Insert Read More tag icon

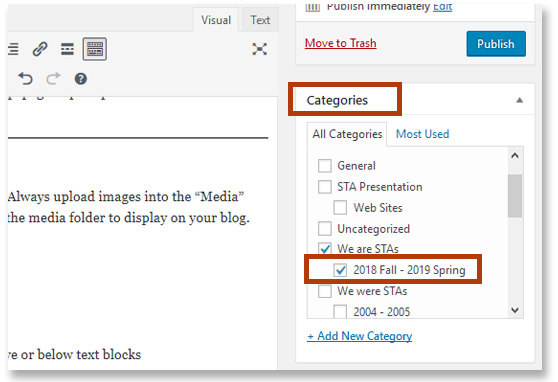pos(67,49)
